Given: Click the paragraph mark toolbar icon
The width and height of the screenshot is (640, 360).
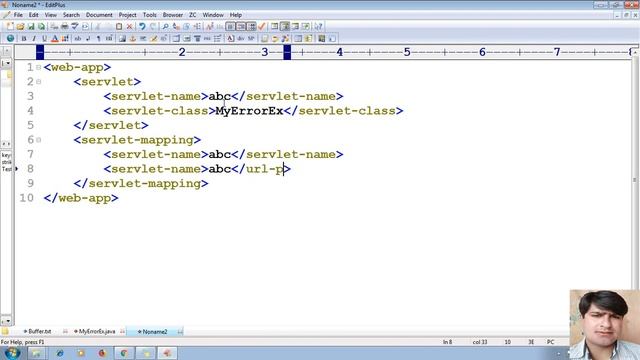Looking at the screenshot, I should (98, 38).
